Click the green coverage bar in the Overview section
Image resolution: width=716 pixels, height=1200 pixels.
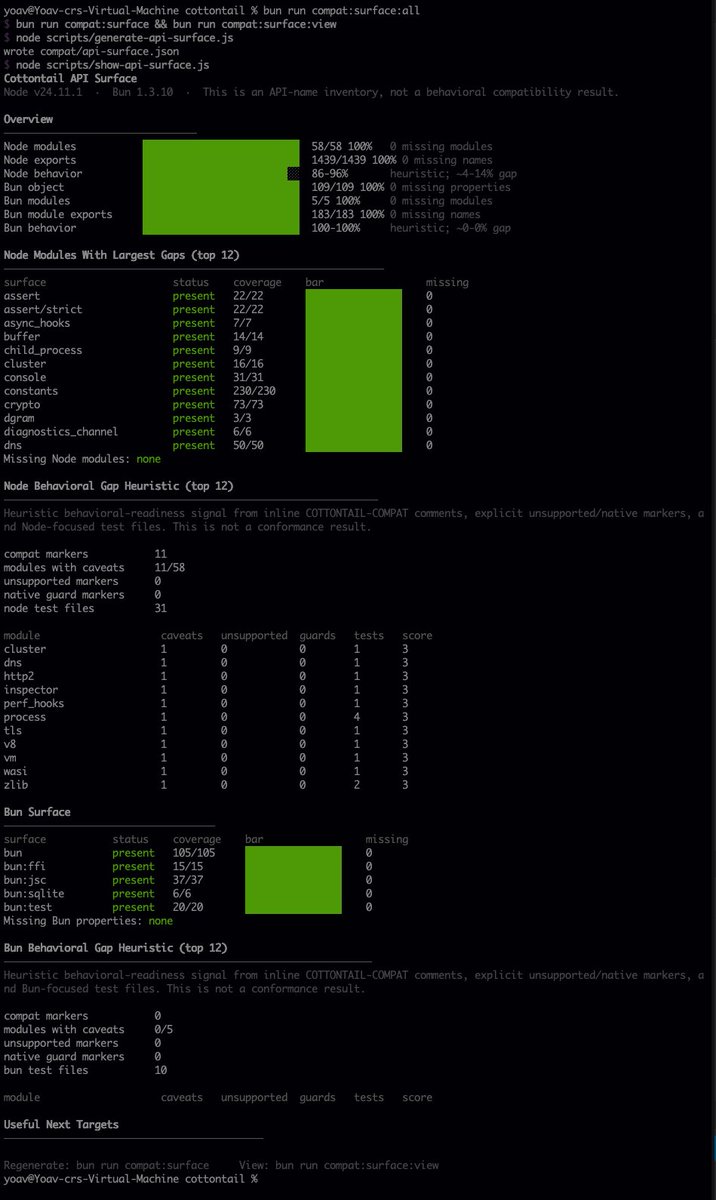click(221, 187)
